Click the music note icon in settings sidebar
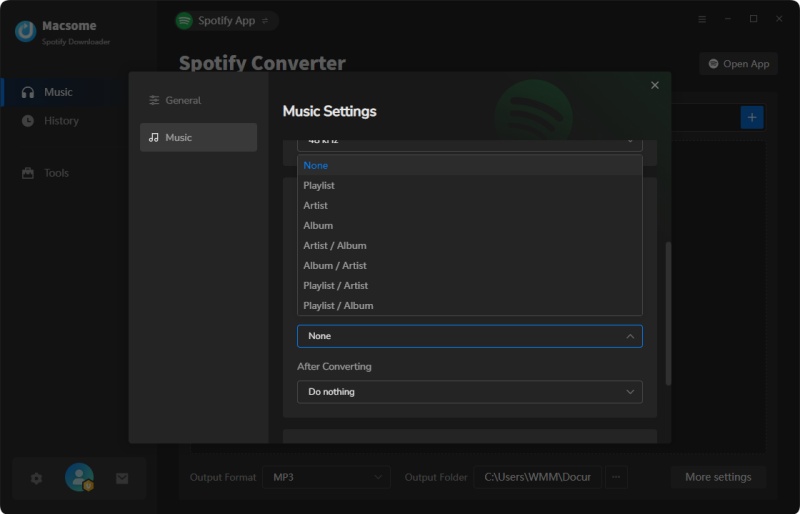The height and width of the screenshot is (514, 800). (154, 137)
